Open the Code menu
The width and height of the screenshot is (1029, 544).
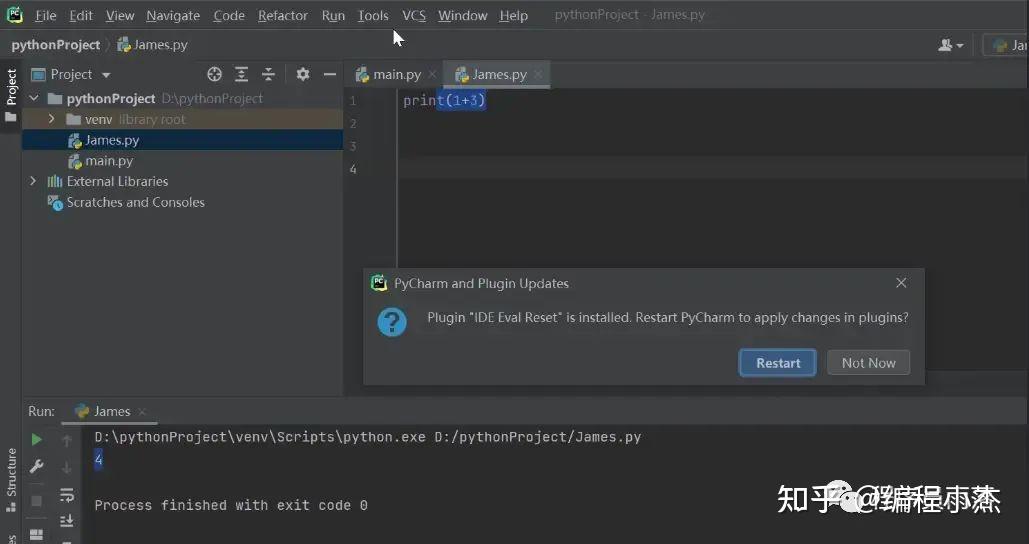[x=229, y=15]
